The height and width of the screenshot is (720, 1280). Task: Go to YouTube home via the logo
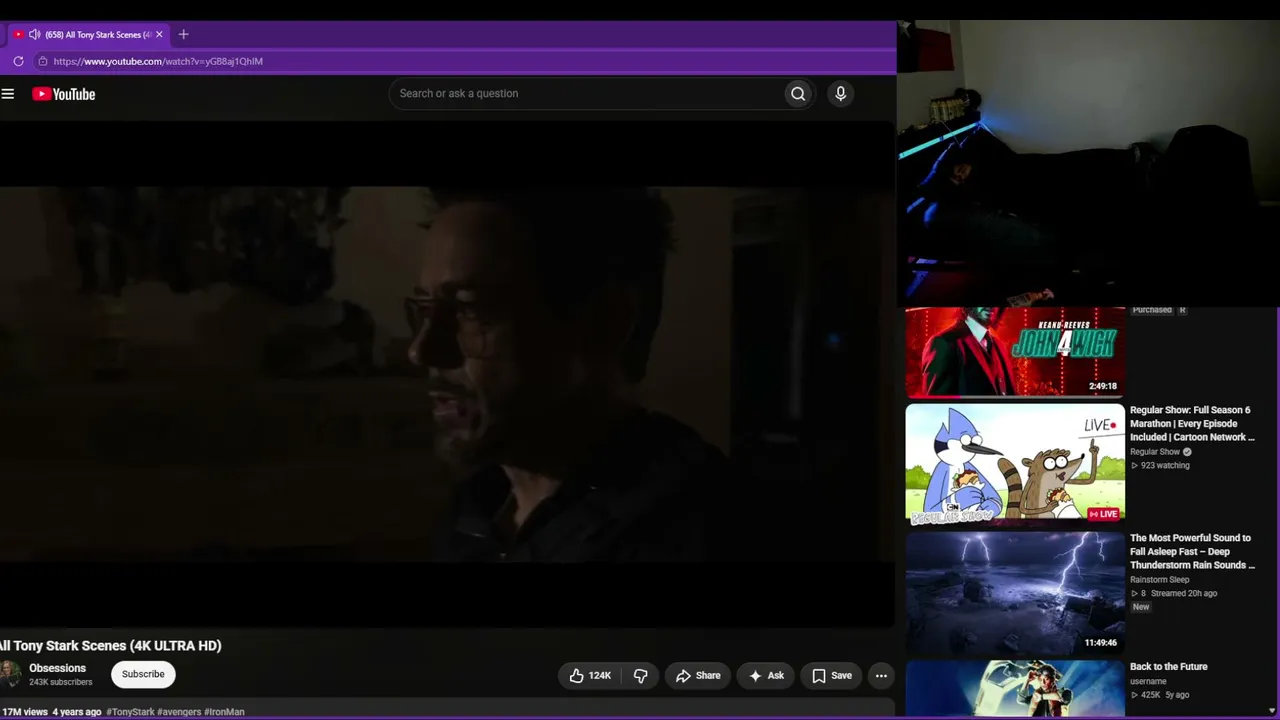pyautogui.click(x=63, y=94)
